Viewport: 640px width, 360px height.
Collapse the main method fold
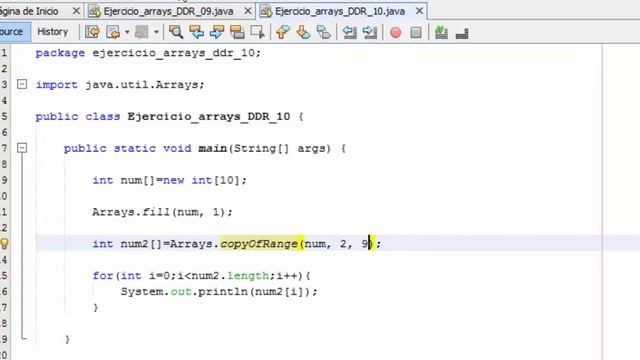pyautogui.click(x=22, y=148)
